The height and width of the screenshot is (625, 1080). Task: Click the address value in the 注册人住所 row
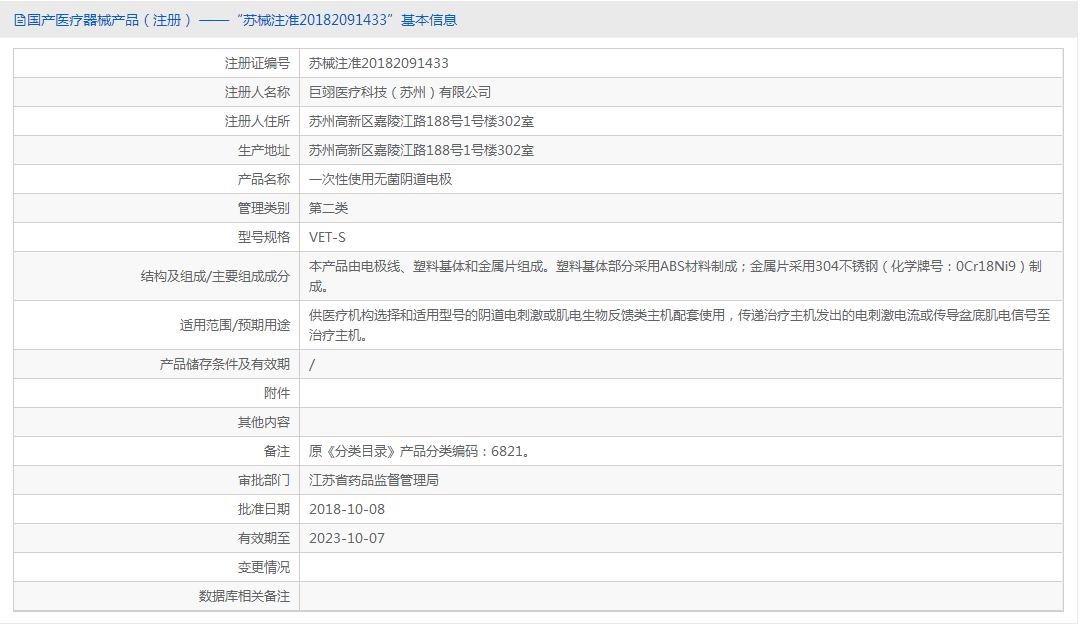click(422, 121)
